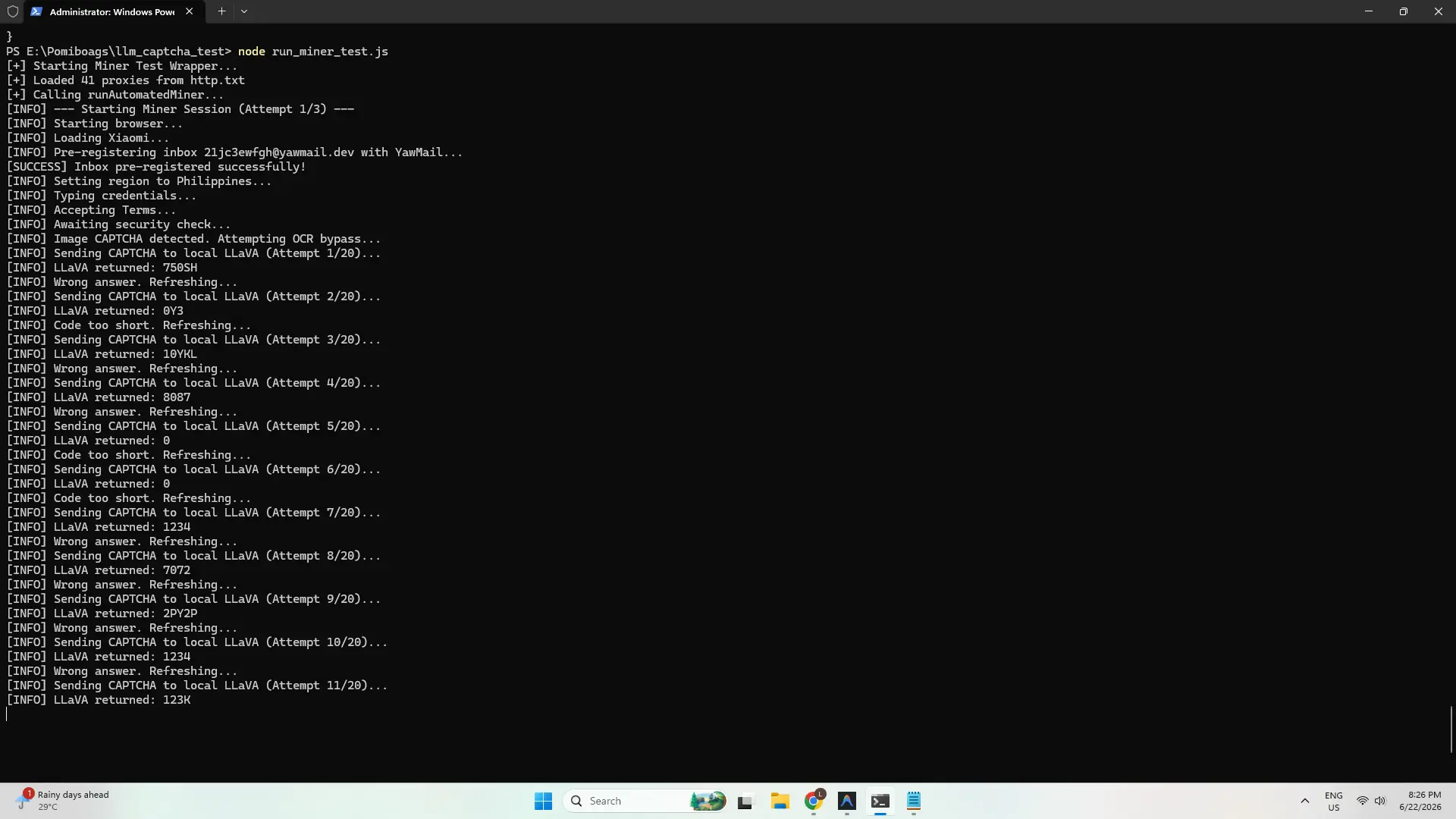Click '[SUCCESS] Inbox pre-registered successfully!' line
Screen dimensions: 1456x819
[x=155, y=167]
